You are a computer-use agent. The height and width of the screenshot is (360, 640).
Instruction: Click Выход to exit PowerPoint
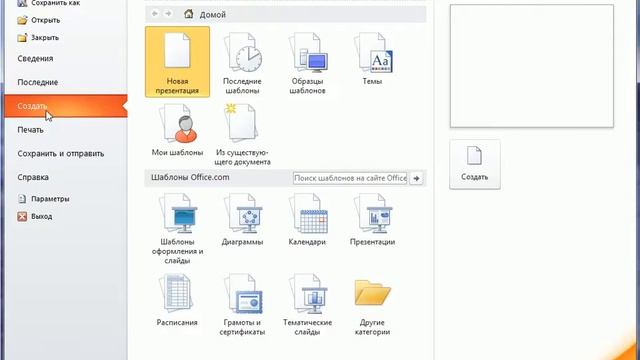tap(35, 216)
